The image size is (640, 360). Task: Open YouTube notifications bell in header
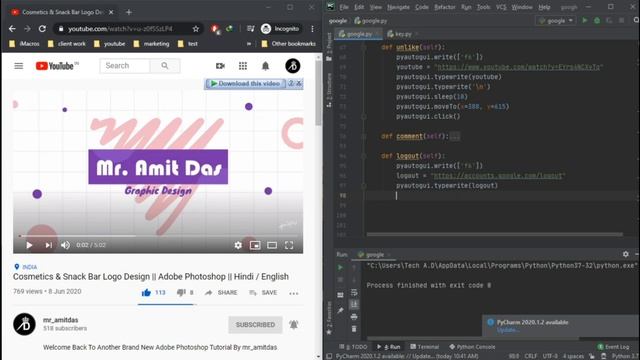[x=265, y=66]
